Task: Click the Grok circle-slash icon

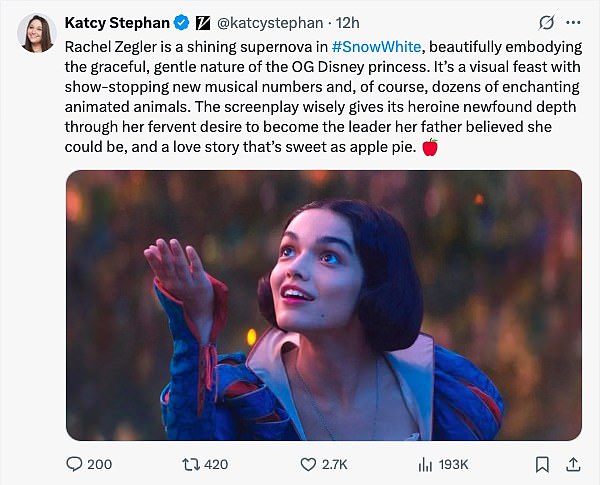Action: 547,22
